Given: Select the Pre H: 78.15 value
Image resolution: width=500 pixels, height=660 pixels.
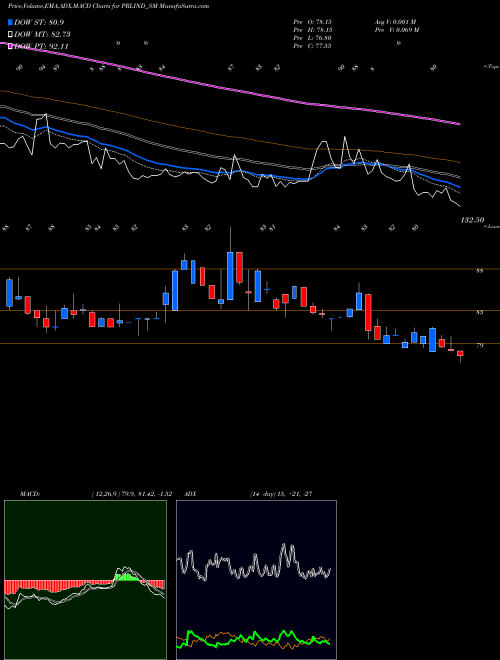Looking at the screenshot, I should (x=312, y=30).
